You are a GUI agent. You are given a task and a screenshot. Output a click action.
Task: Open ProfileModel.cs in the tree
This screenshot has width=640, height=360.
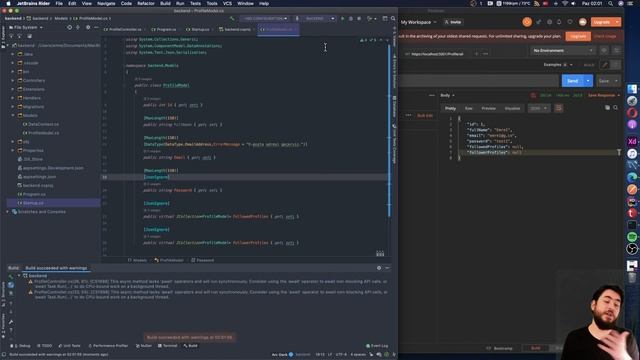pos(41,133)
